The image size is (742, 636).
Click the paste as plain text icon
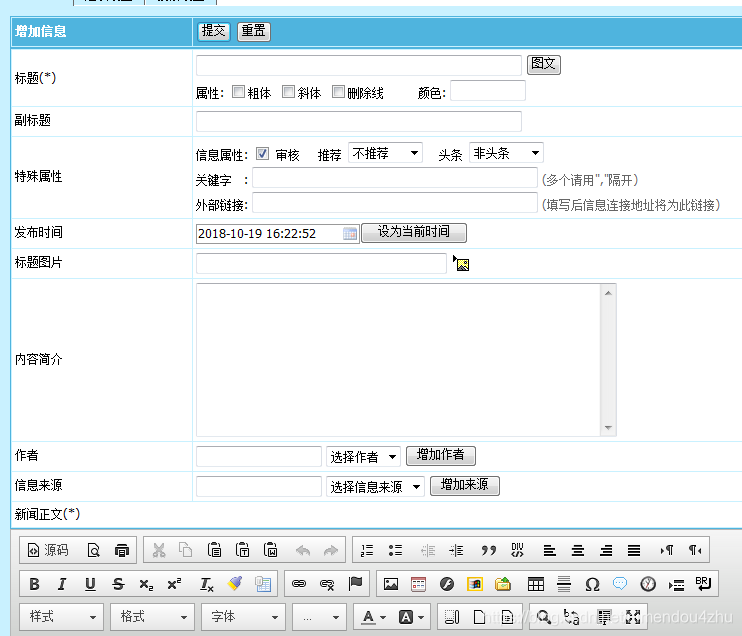point(242,550)
